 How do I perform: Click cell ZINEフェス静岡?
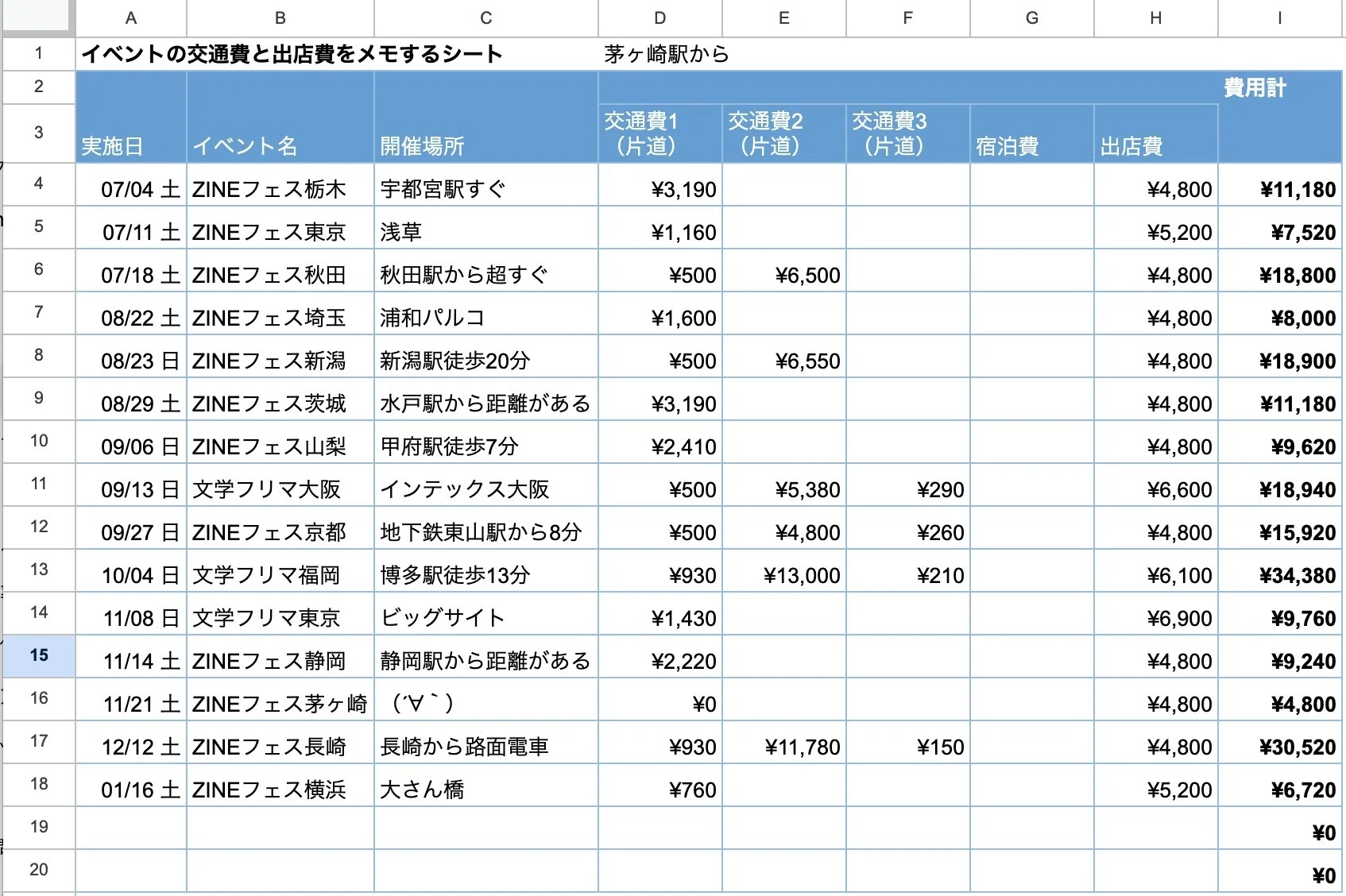click(280, 657)
